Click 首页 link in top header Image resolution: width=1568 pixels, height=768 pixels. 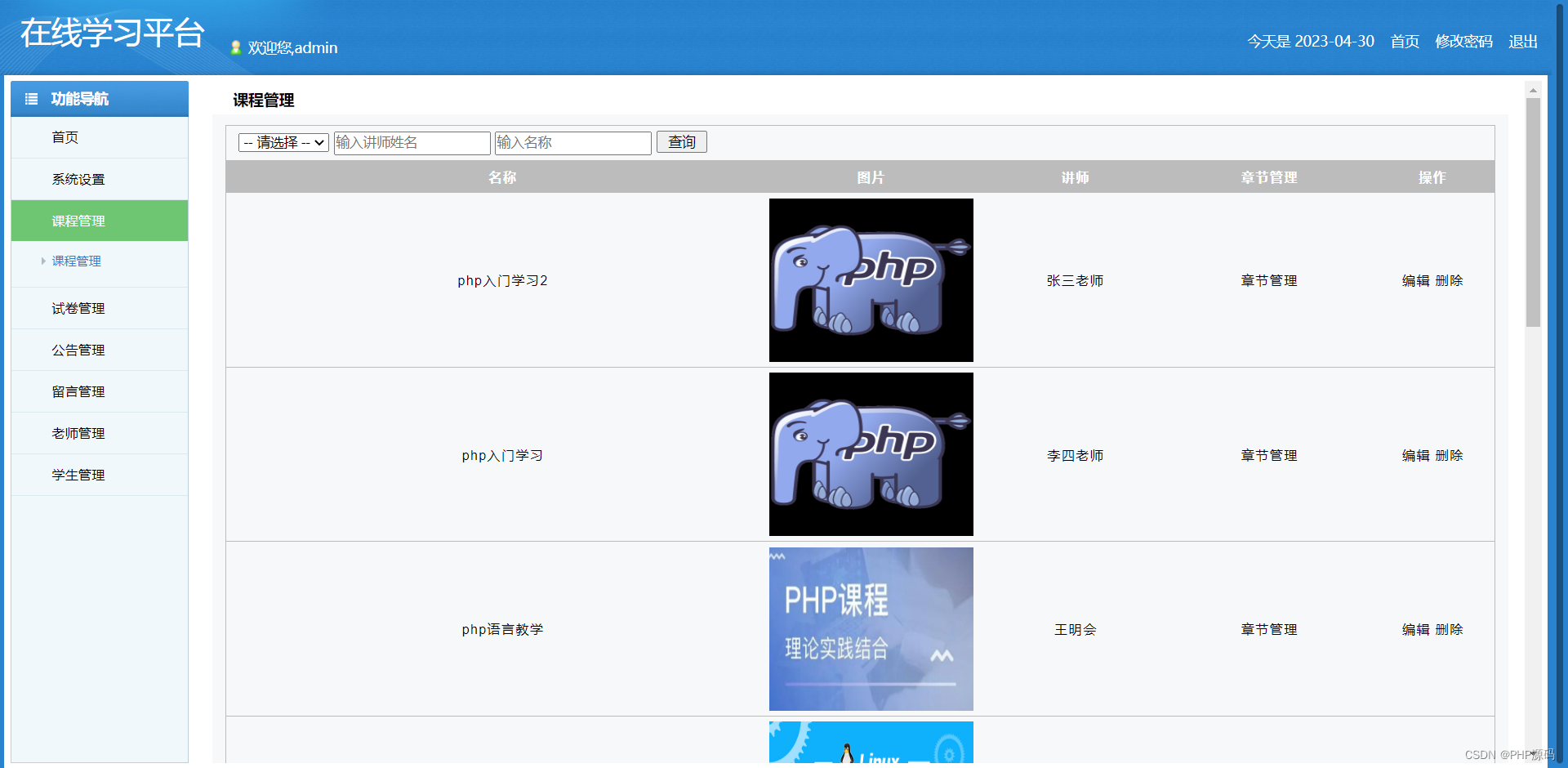[x=1405, y=42]
